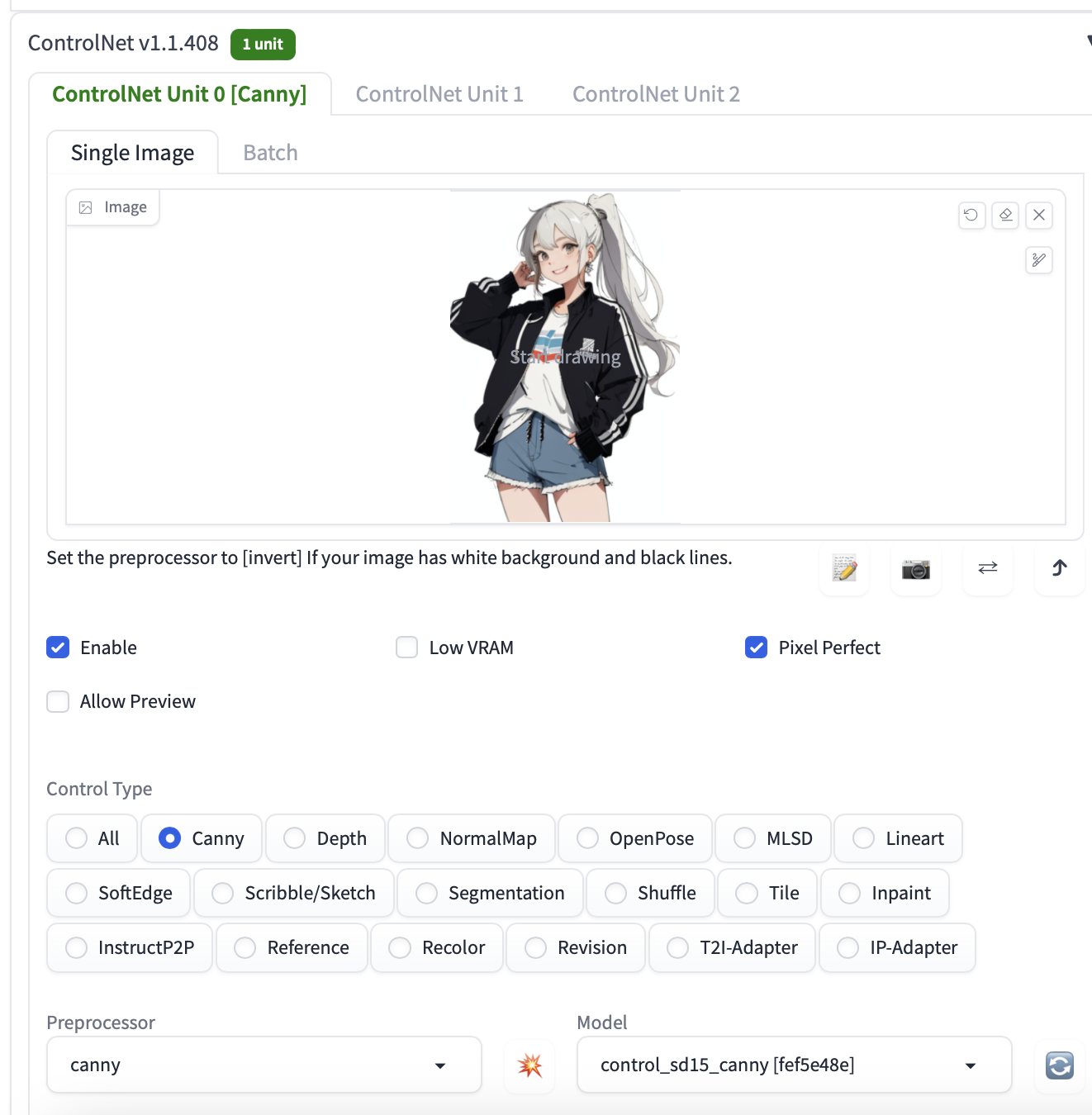The width and height of the screenshot is (1092, 1115).
Task: Click the undo icon on image canvas
Action: (x=971, y=215)
